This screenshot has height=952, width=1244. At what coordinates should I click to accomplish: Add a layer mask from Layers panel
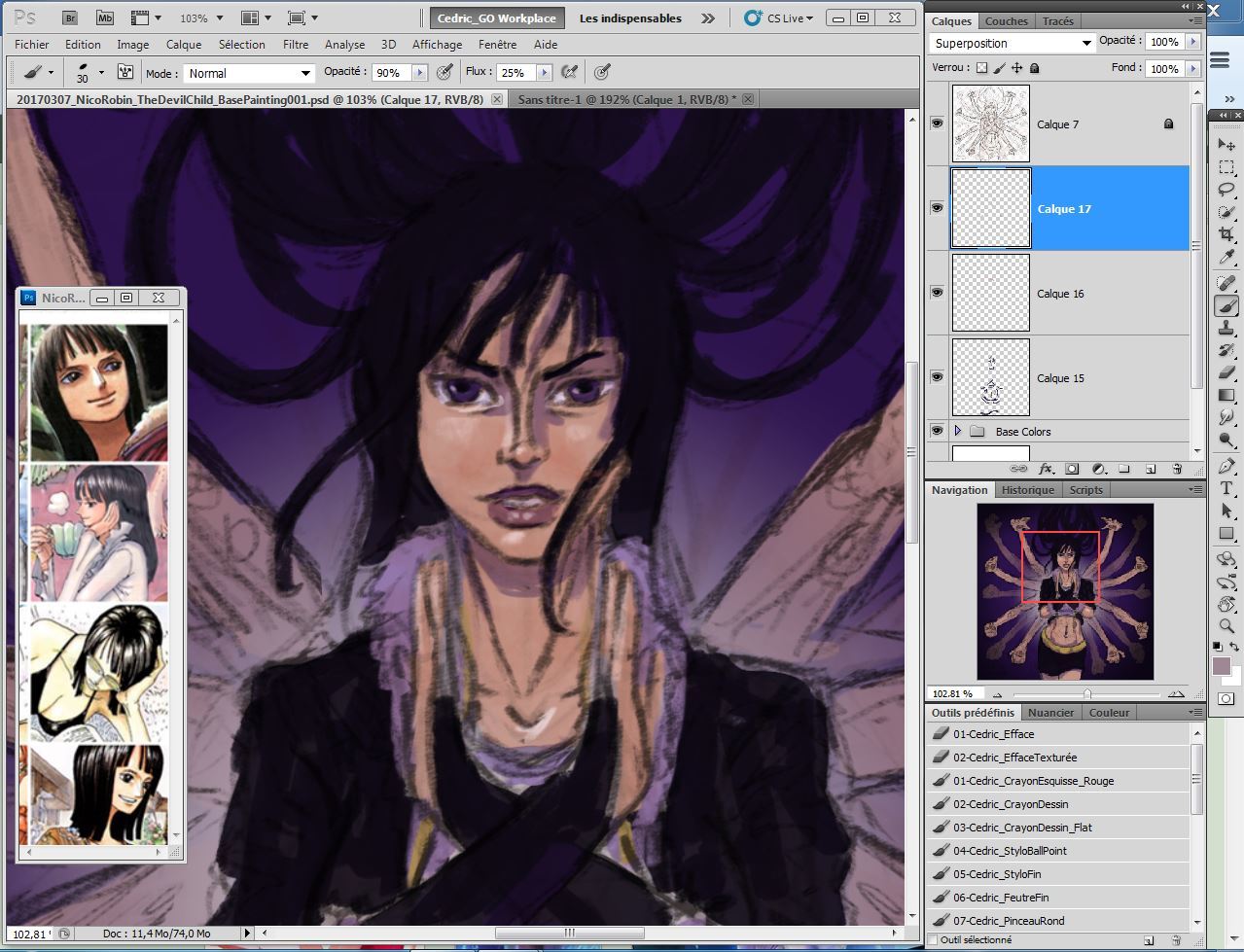tap(1072, 469)
